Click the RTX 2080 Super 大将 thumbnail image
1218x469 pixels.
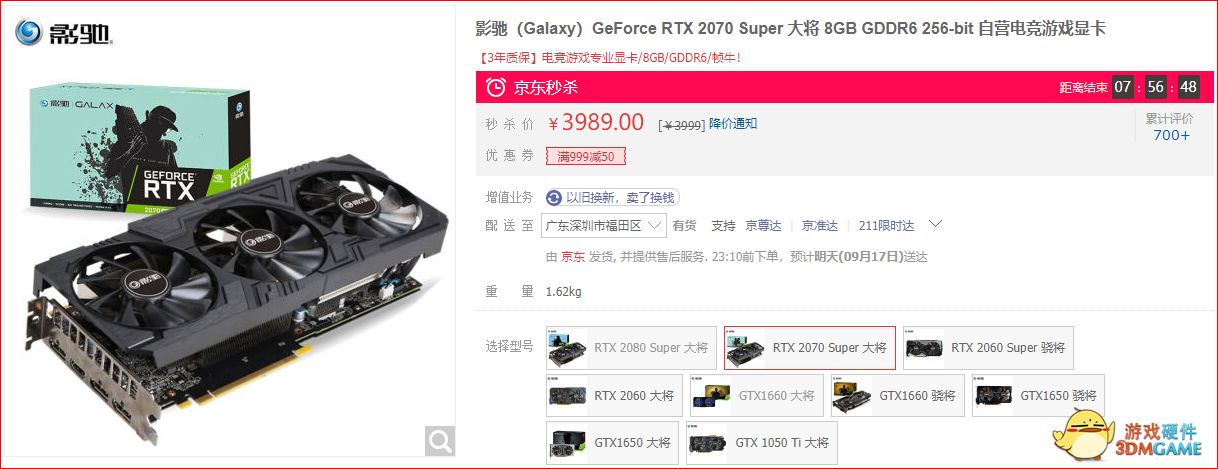tap(569, 348)
